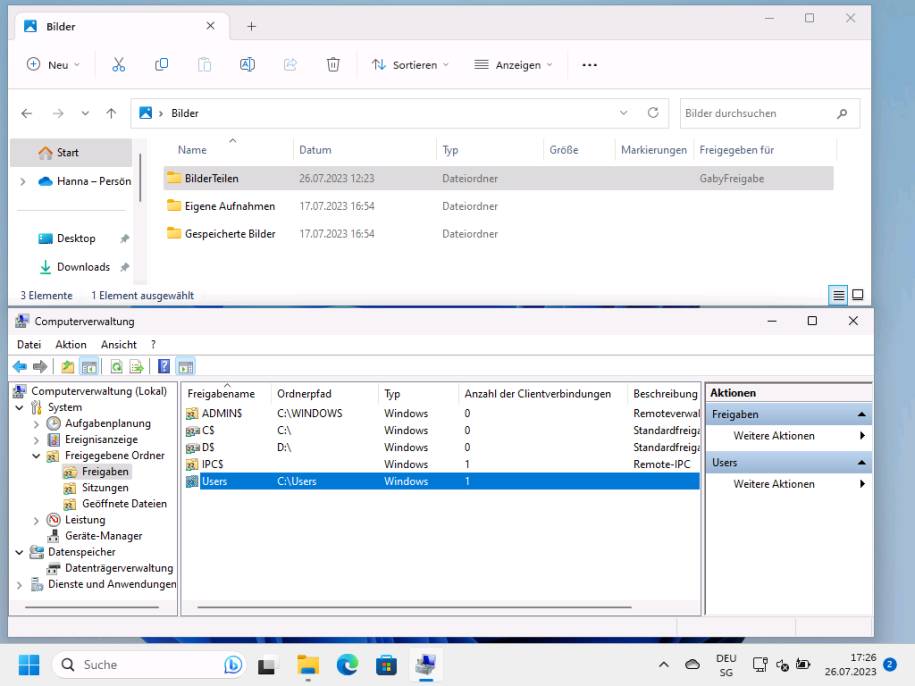Expand the Dienste und Anwendungen node
Screen dimensions: 915x686
coord(18,583)
